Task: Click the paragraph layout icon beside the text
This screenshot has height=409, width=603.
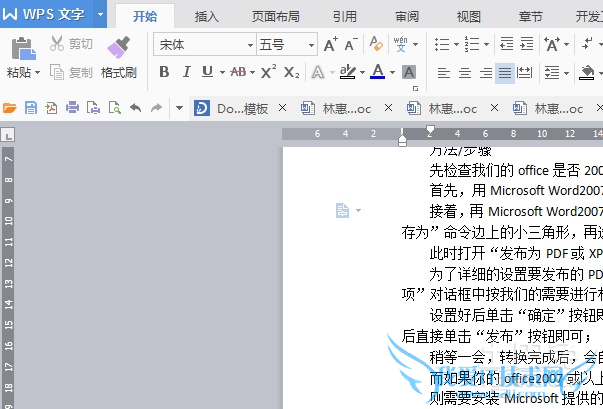Action: 343,210
